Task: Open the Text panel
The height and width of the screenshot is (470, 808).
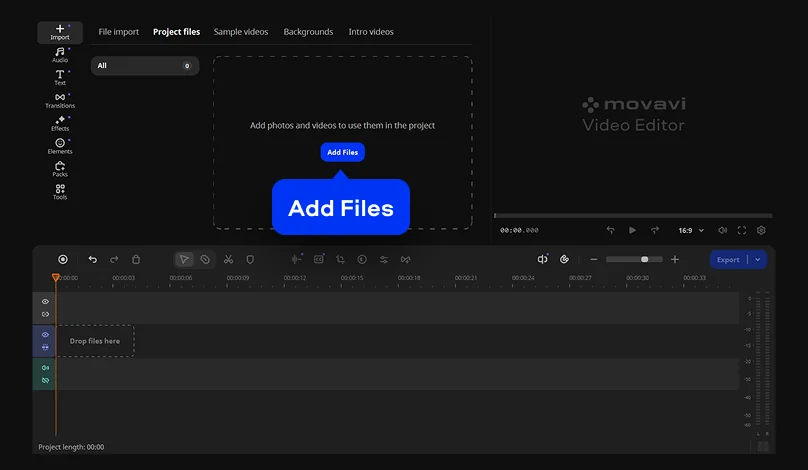Action: click(60, 77)
